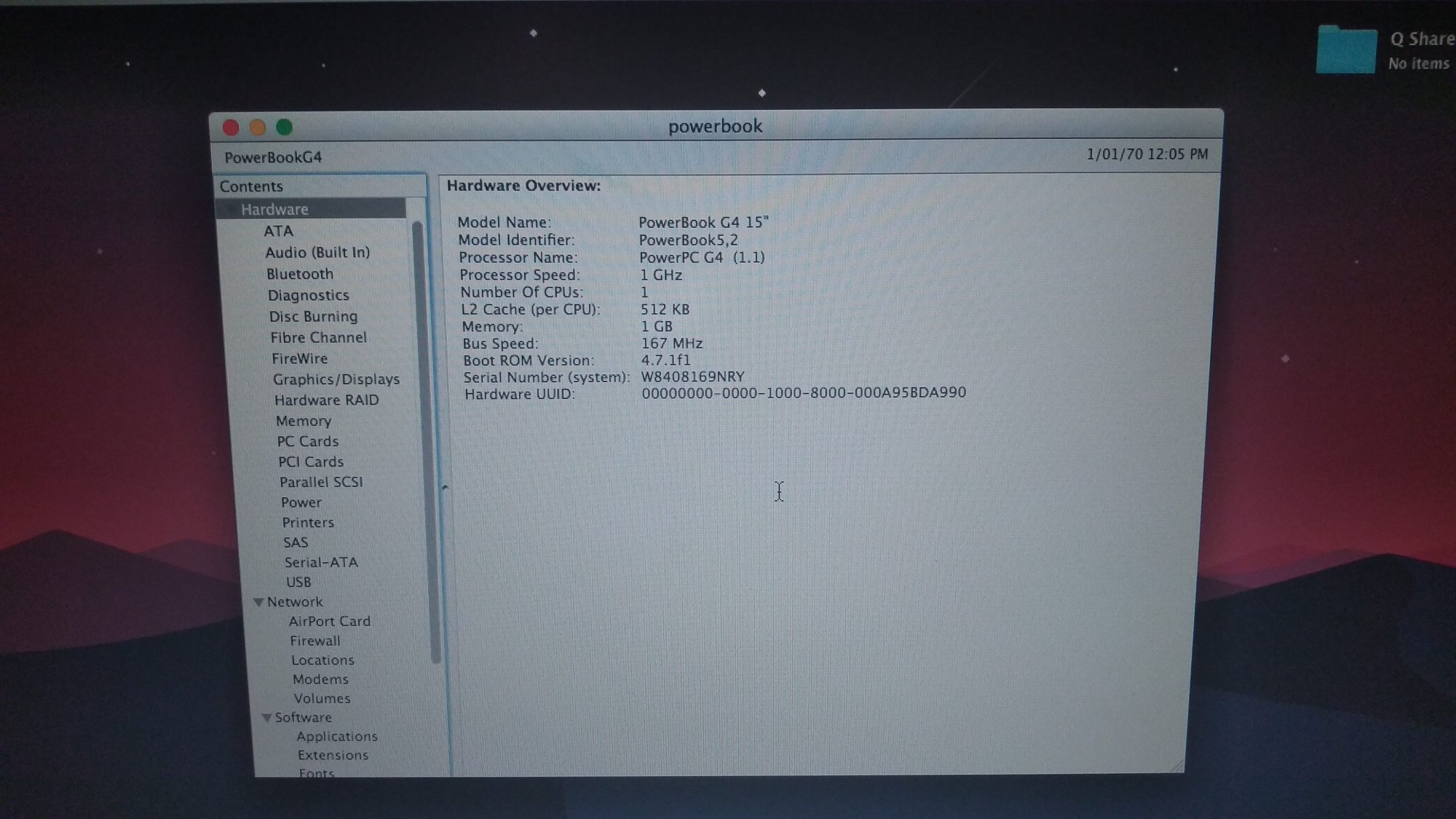Viewport: 1456px width, 819px height.
Task: Select ATA in the sidebar
Action: (x=278, y=232)
